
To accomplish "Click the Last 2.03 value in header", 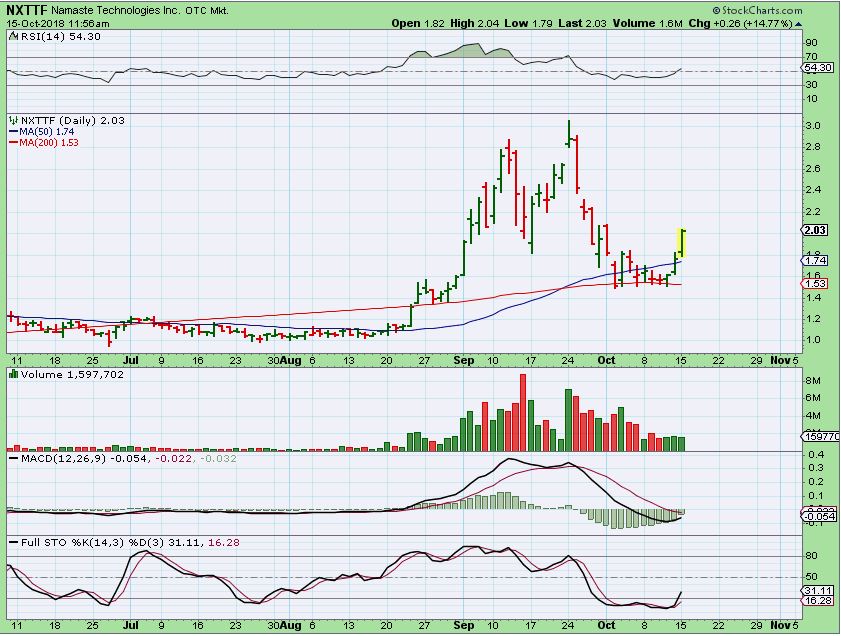I will pos(582,24).
